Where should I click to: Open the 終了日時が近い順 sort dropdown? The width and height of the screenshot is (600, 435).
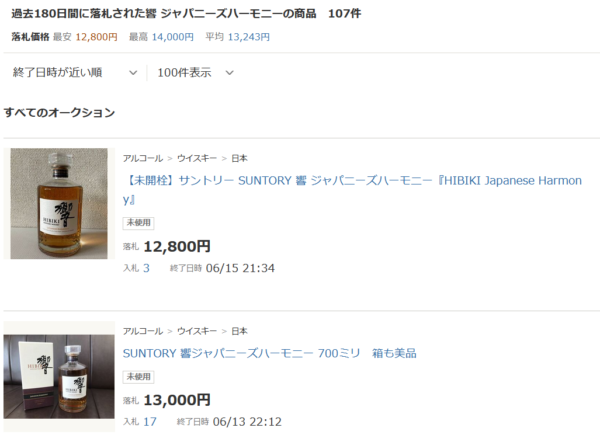point(75,72)
